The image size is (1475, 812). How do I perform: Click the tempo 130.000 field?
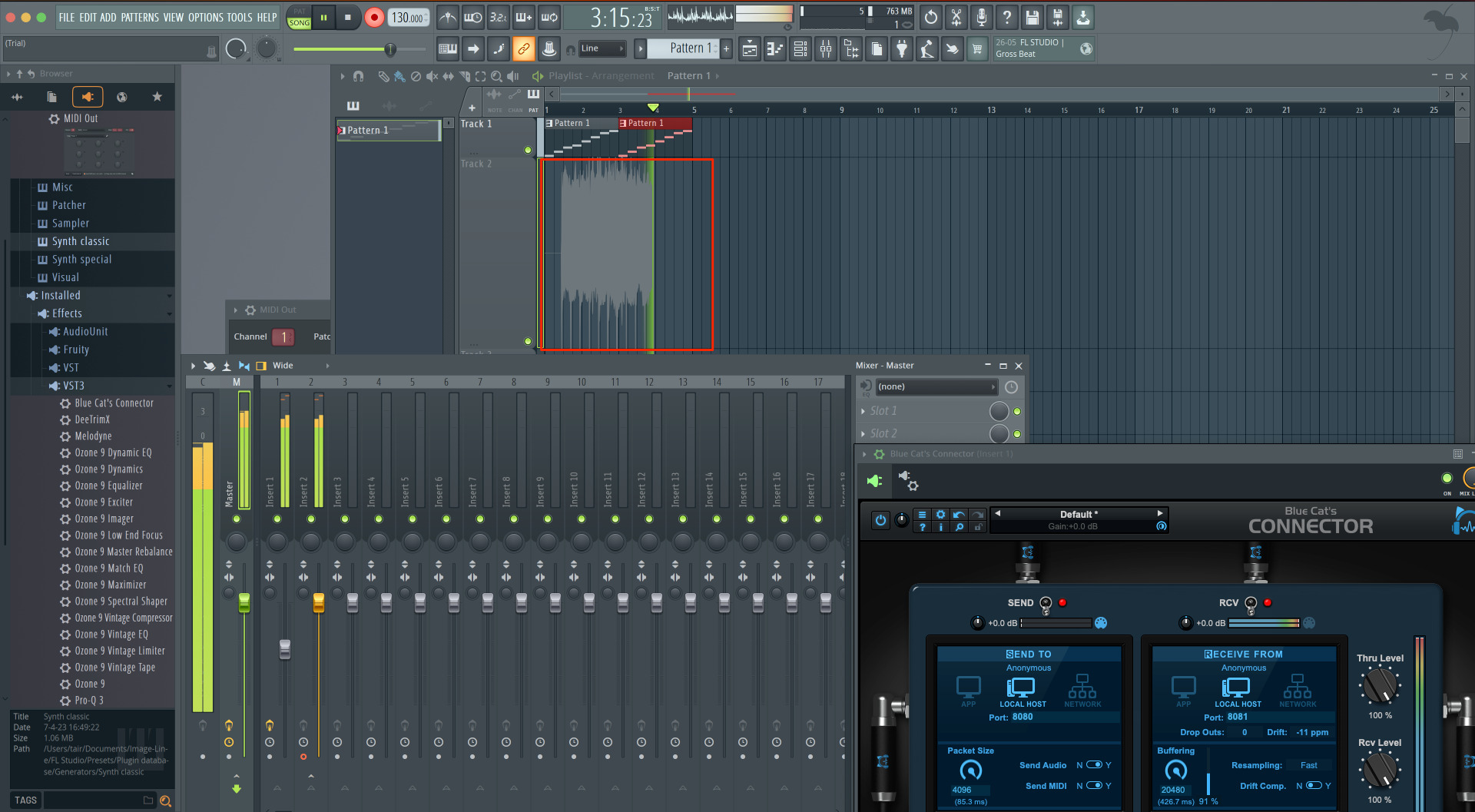(409, 18)
